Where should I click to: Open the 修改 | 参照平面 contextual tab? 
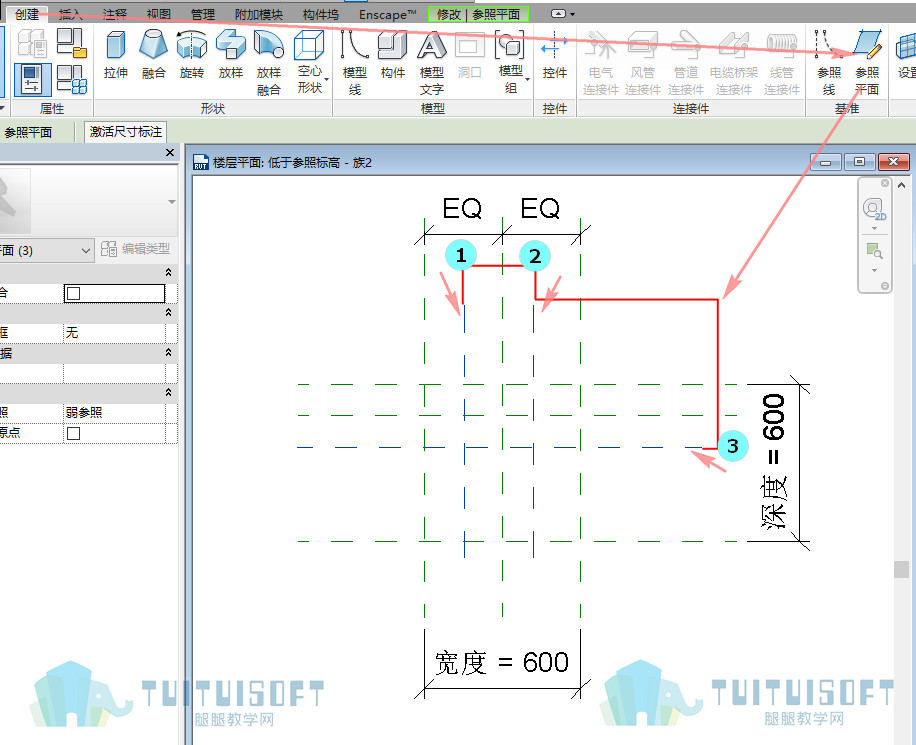click(x=478, y=14)
